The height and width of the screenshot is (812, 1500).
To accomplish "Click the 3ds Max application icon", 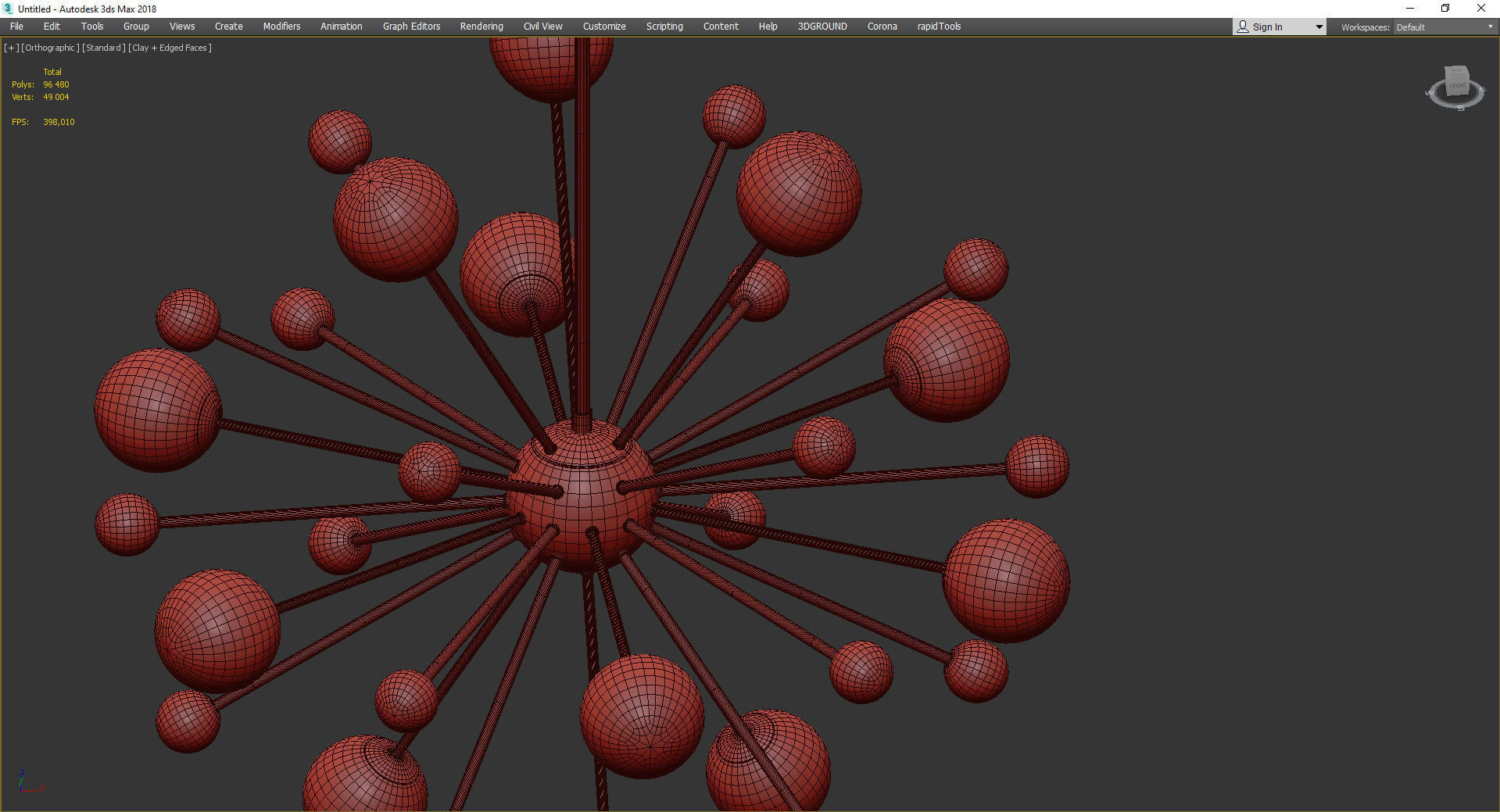I will click(9, 9).
